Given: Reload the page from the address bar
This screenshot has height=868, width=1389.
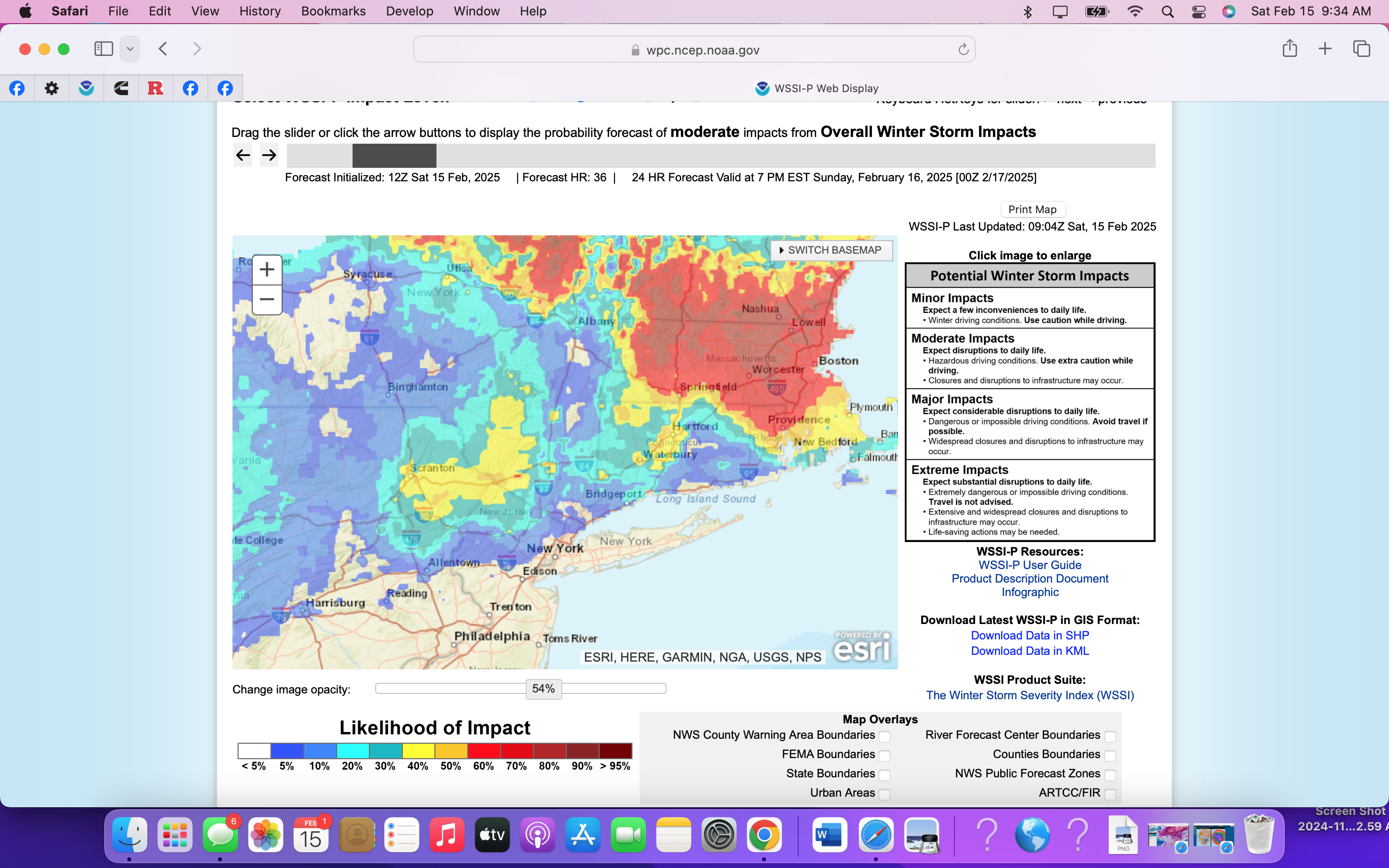Looking at the screenshot, I should coord(963,50).
